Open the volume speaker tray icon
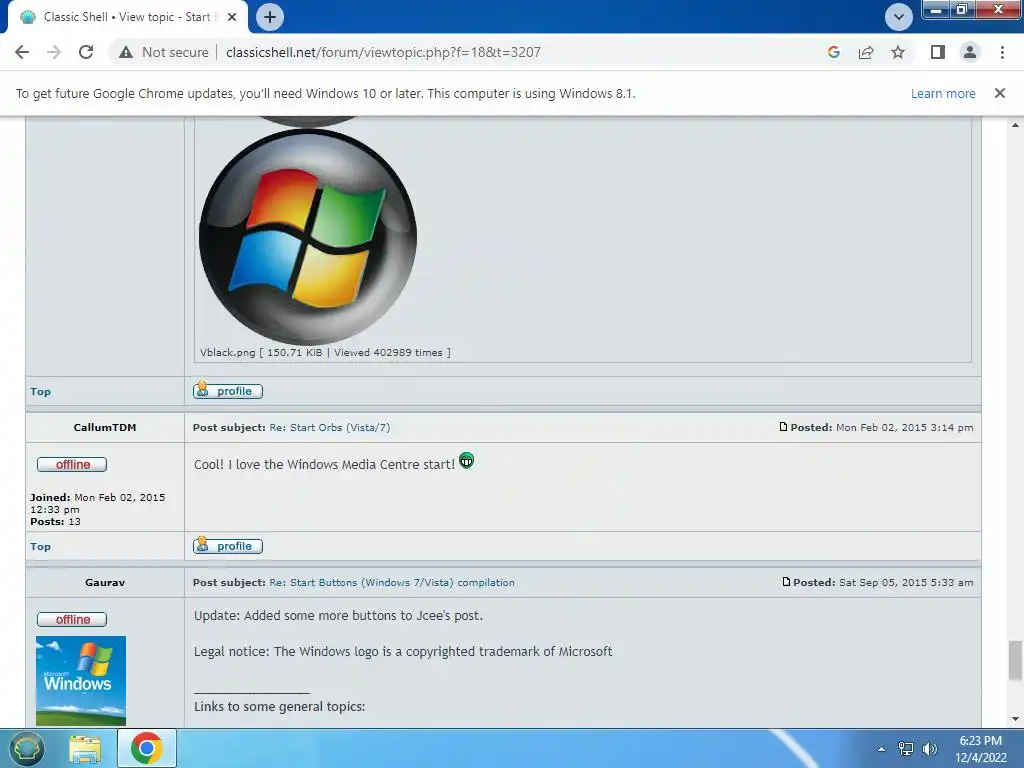The image size is (1024, 768). 930,749
